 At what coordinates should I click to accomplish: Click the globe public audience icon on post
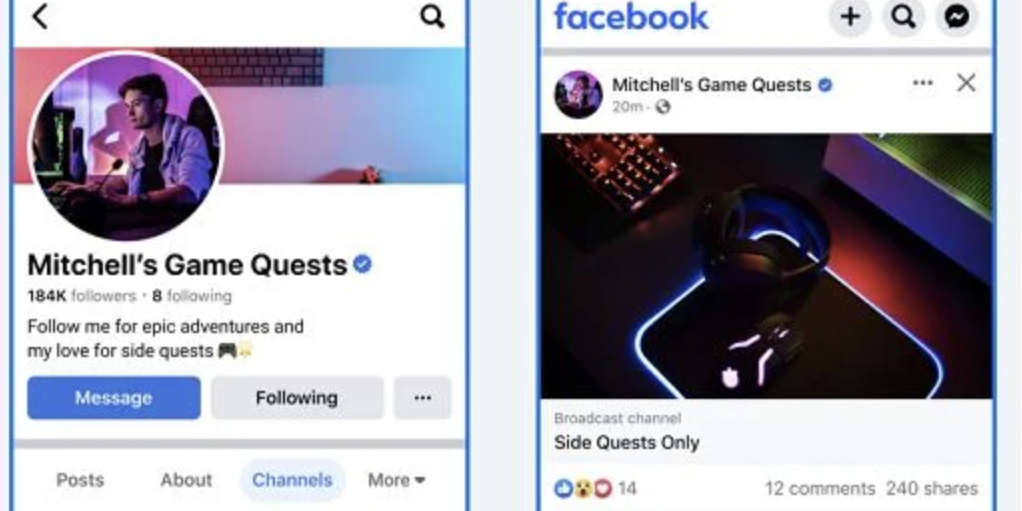(x=662, y=107)
